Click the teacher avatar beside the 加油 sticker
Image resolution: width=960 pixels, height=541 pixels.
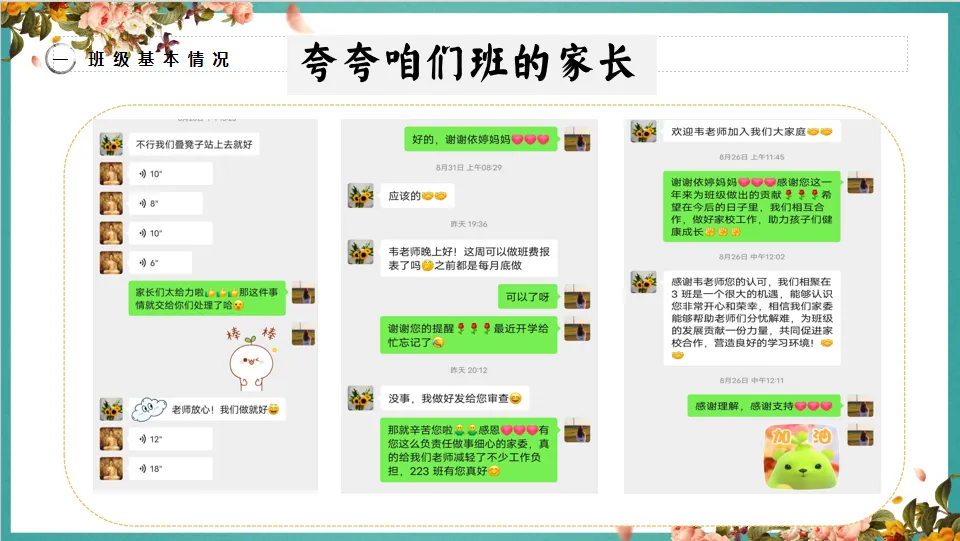coord(860,436)
